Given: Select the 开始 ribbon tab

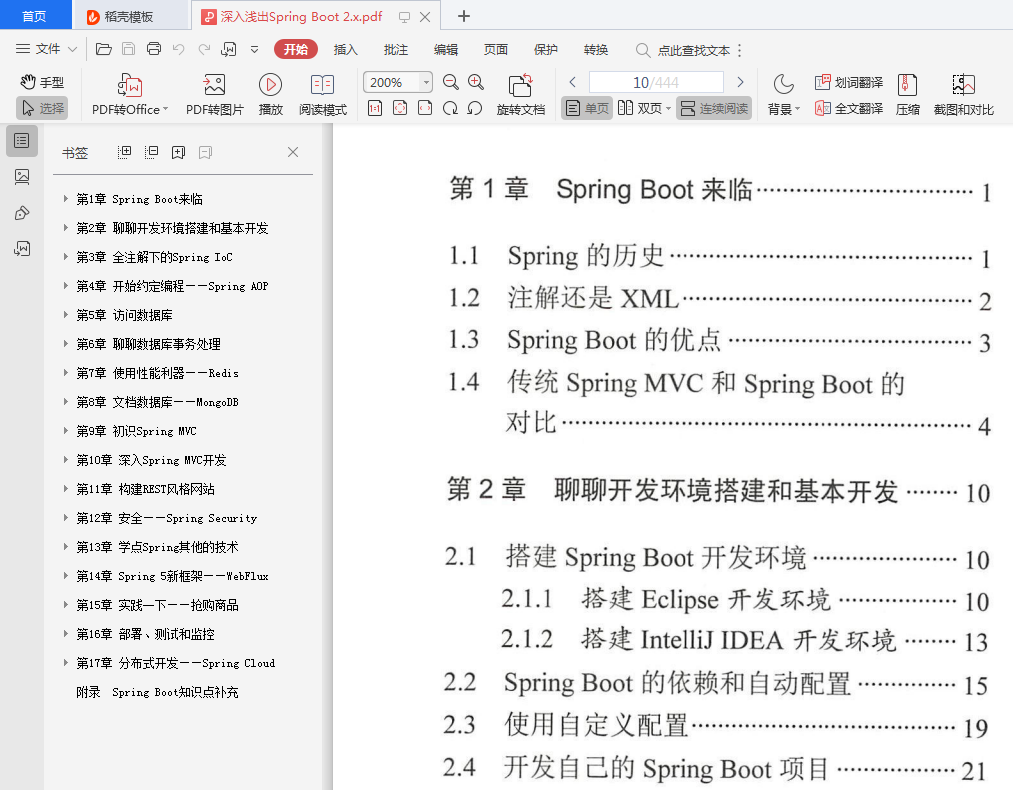Looking at the screenshot, I should point(296,49).
